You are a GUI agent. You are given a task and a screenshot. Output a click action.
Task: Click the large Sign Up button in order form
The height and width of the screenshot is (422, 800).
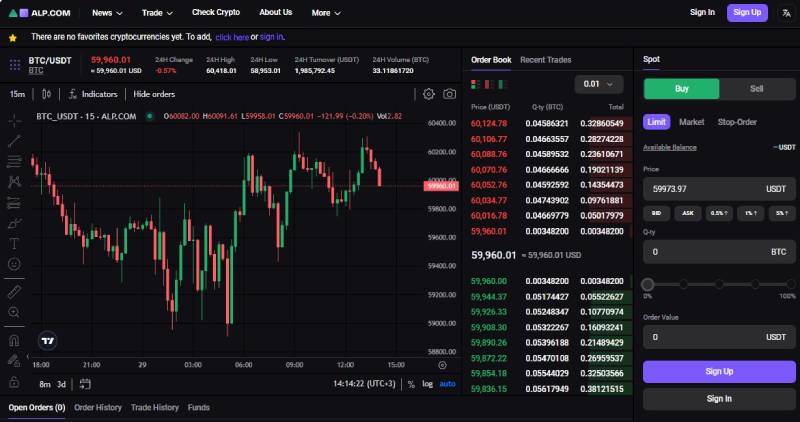[719, 371]
